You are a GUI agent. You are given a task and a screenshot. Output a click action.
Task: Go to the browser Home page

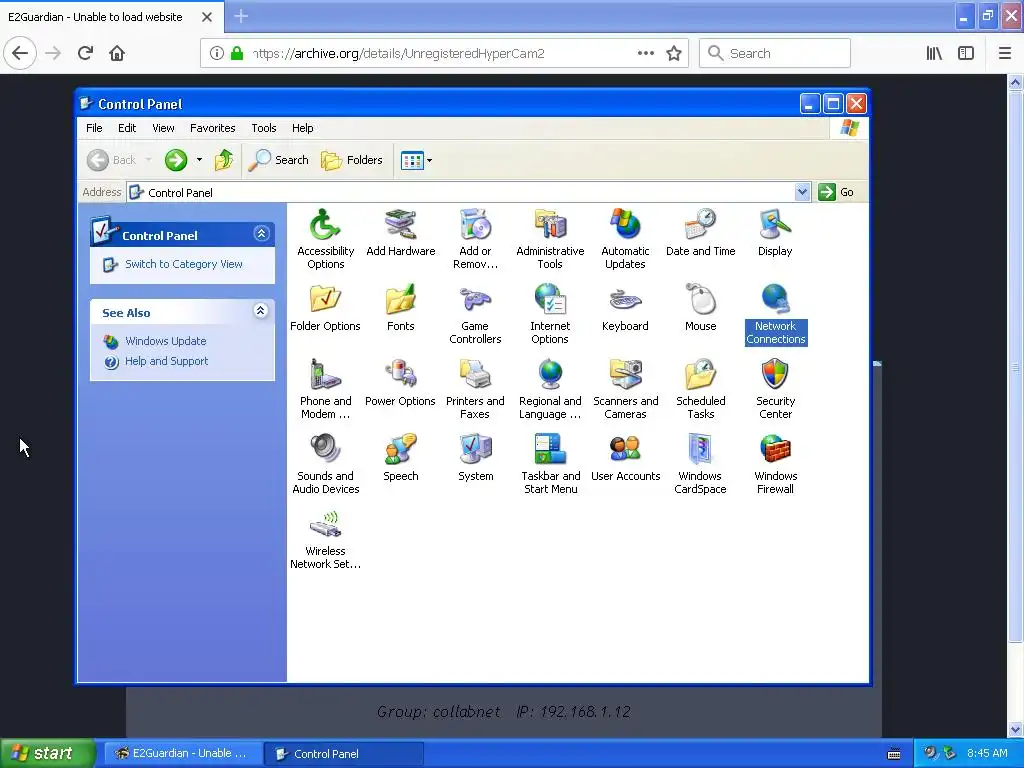[117, 53]
